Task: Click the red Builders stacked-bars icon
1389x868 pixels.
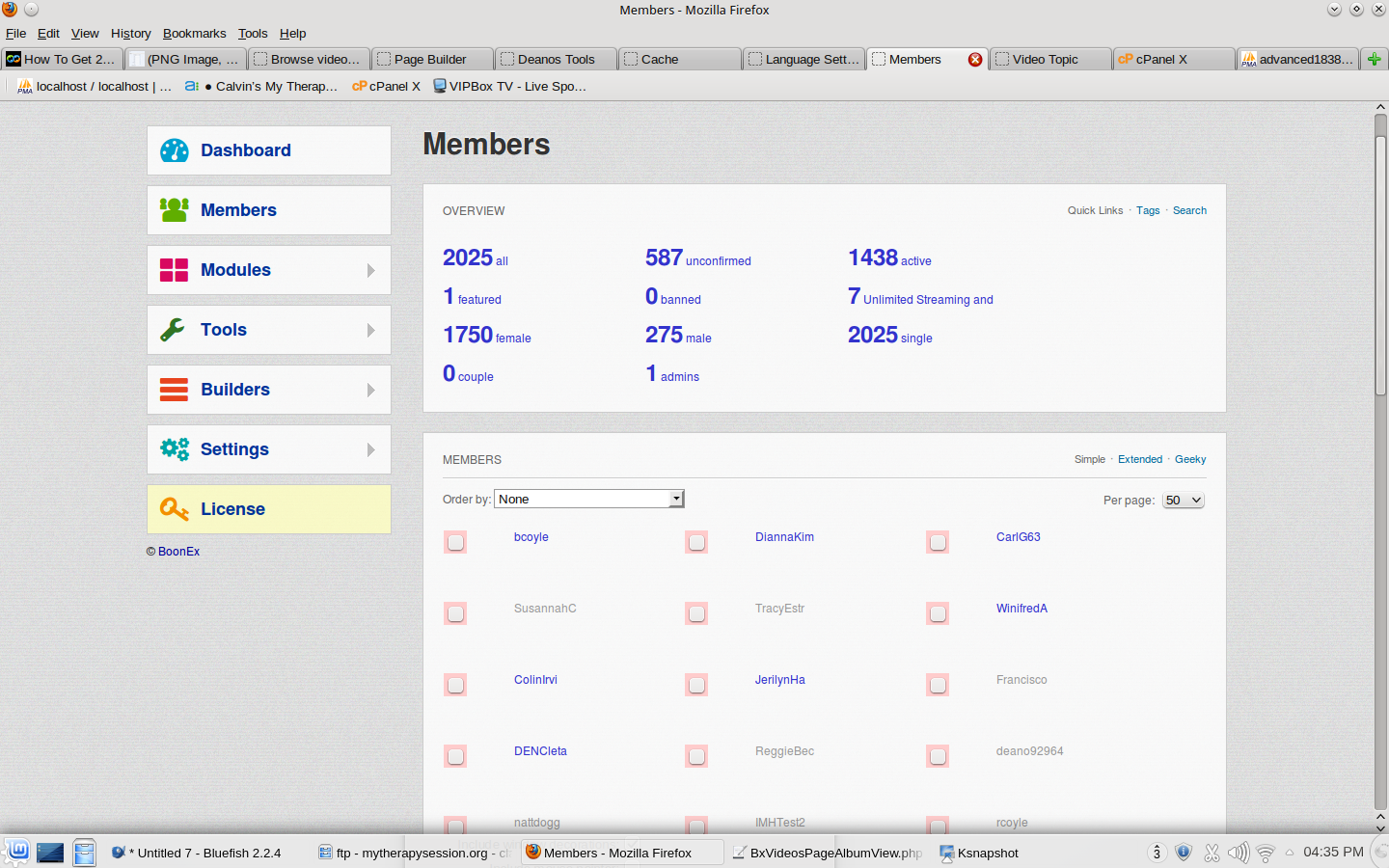Action: click(175, 390)
